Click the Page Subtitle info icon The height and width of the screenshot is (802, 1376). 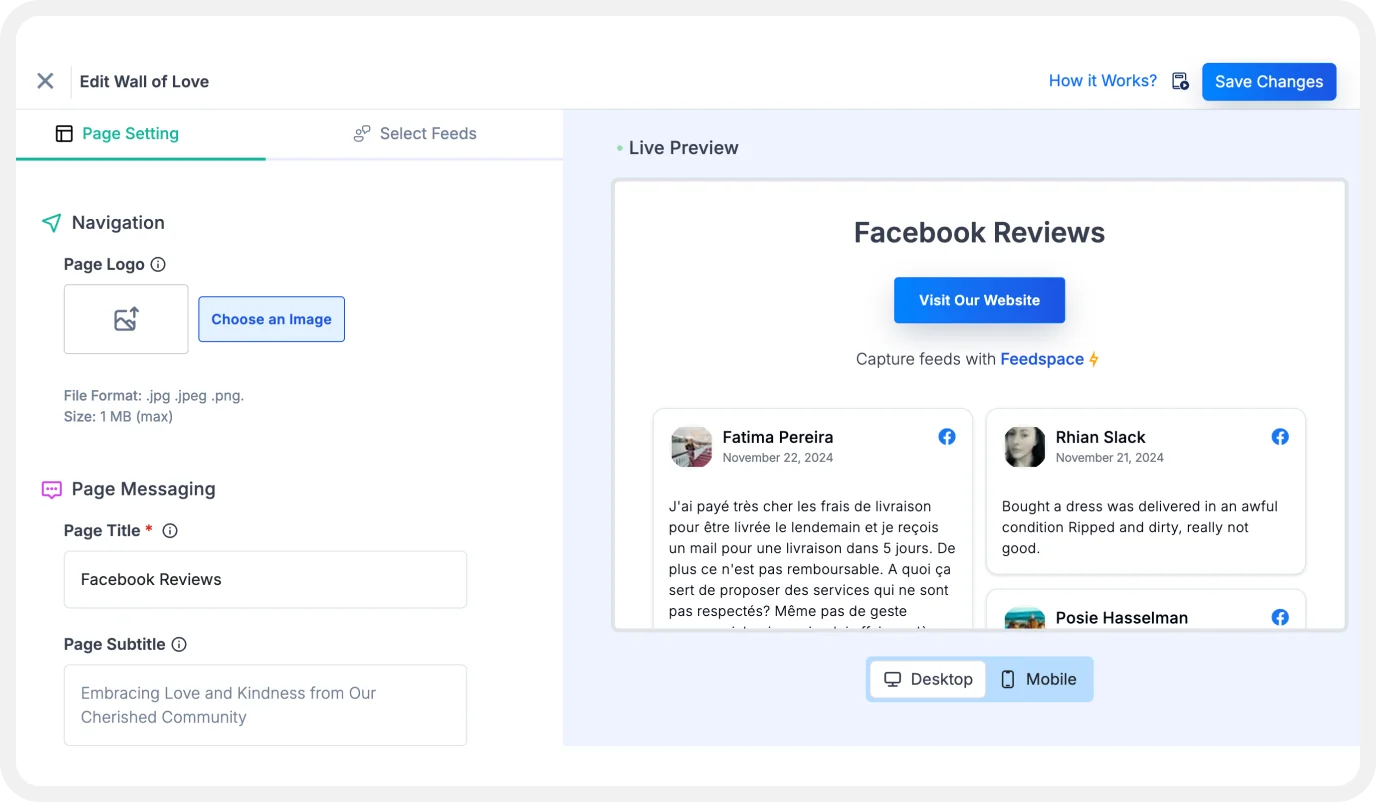[x=179, y=645]
